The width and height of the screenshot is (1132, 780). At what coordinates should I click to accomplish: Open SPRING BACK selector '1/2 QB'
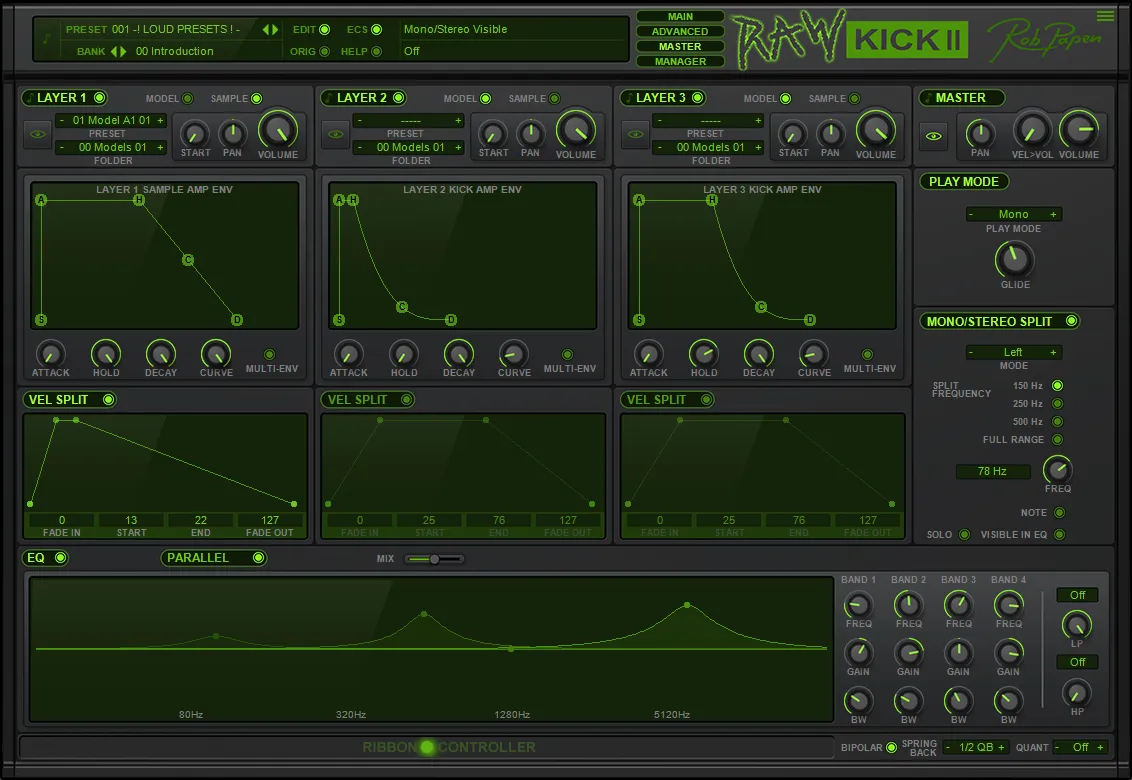coord(976,748)
